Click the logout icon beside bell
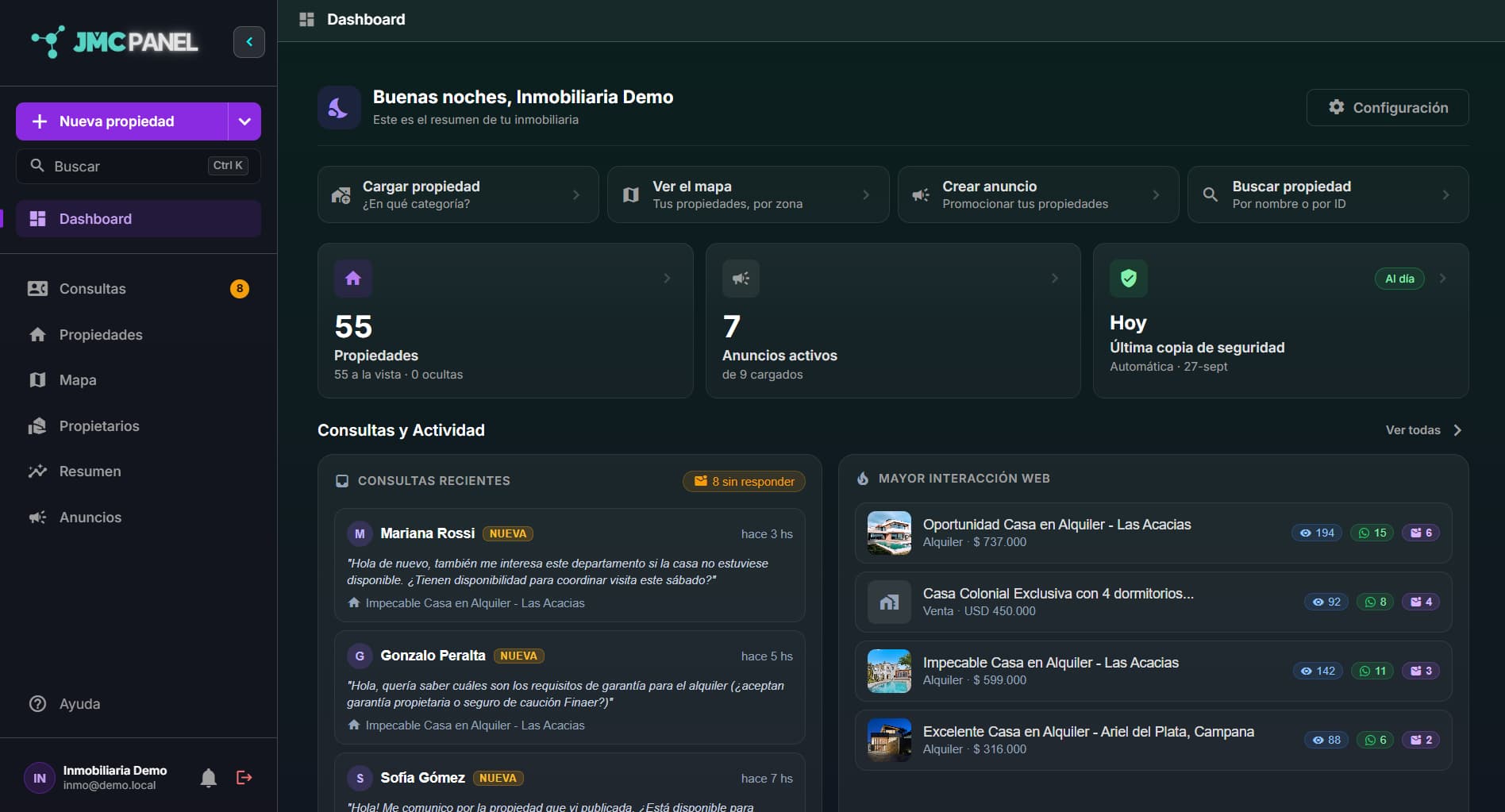 (244, 778)
